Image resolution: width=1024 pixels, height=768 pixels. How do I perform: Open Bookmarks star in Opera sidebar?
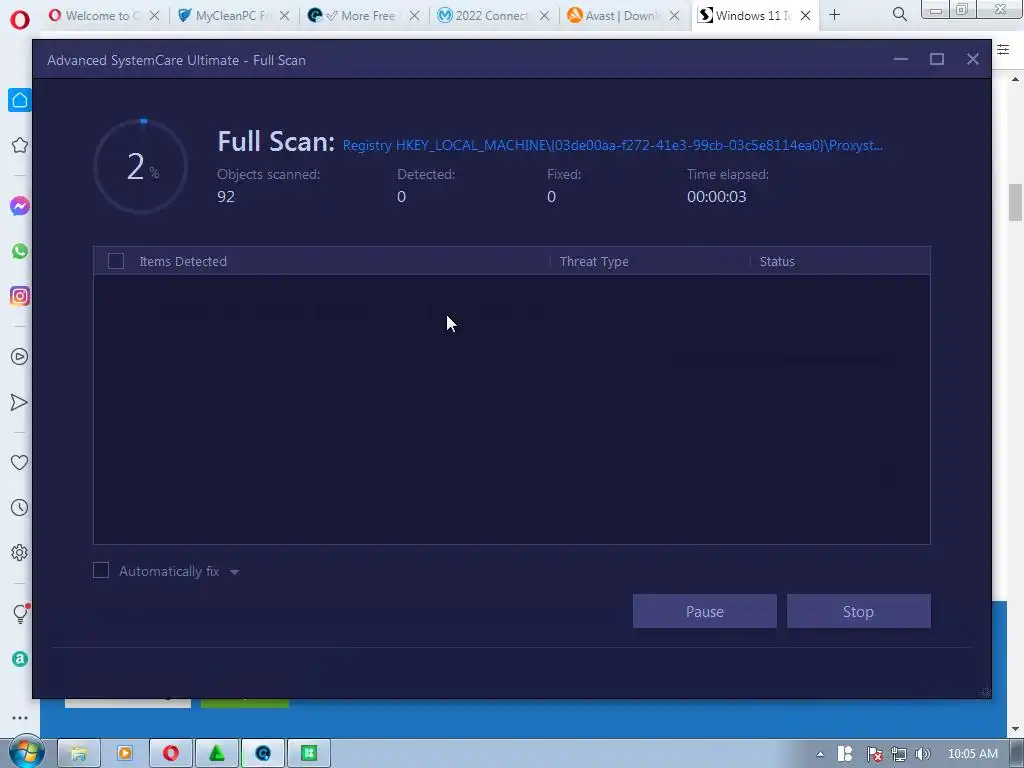pos(20,145)
